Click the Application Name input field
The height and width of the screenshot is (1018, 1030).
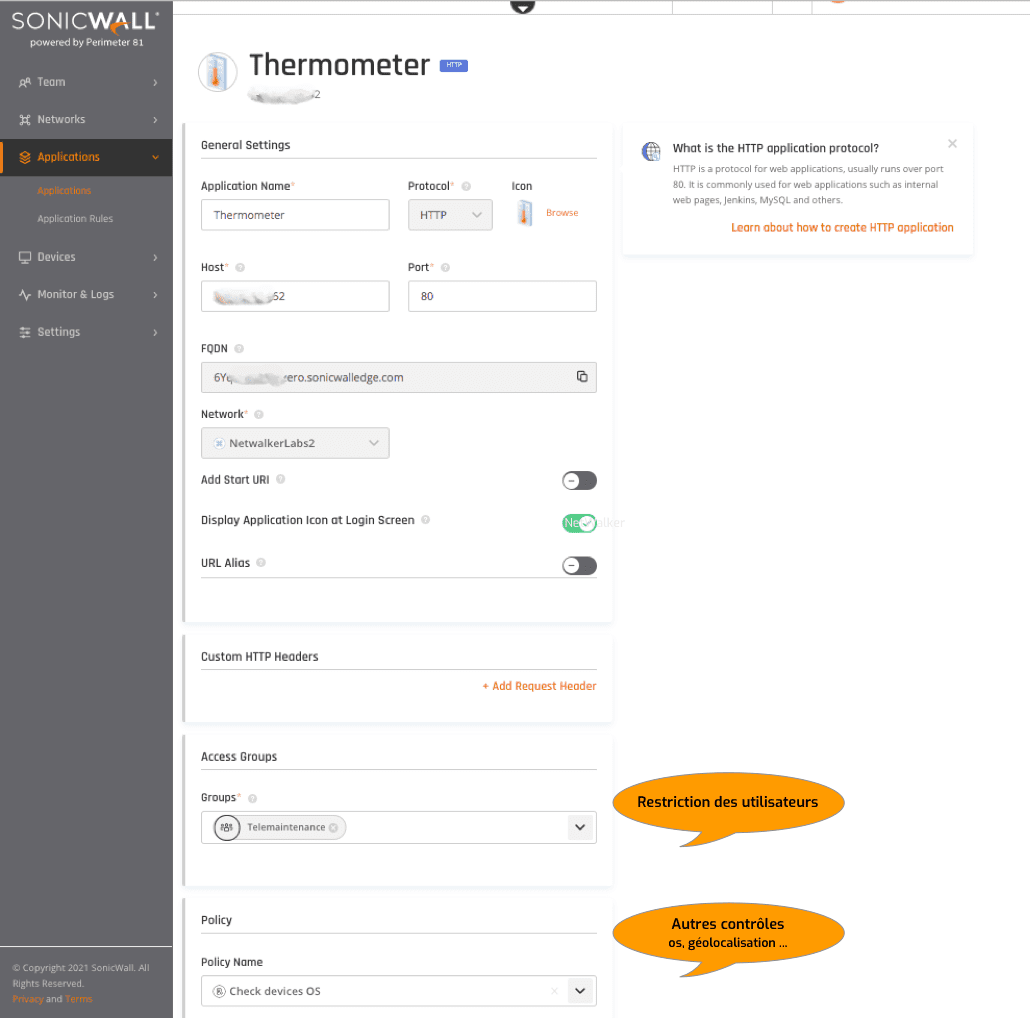(x=295, y=215)
